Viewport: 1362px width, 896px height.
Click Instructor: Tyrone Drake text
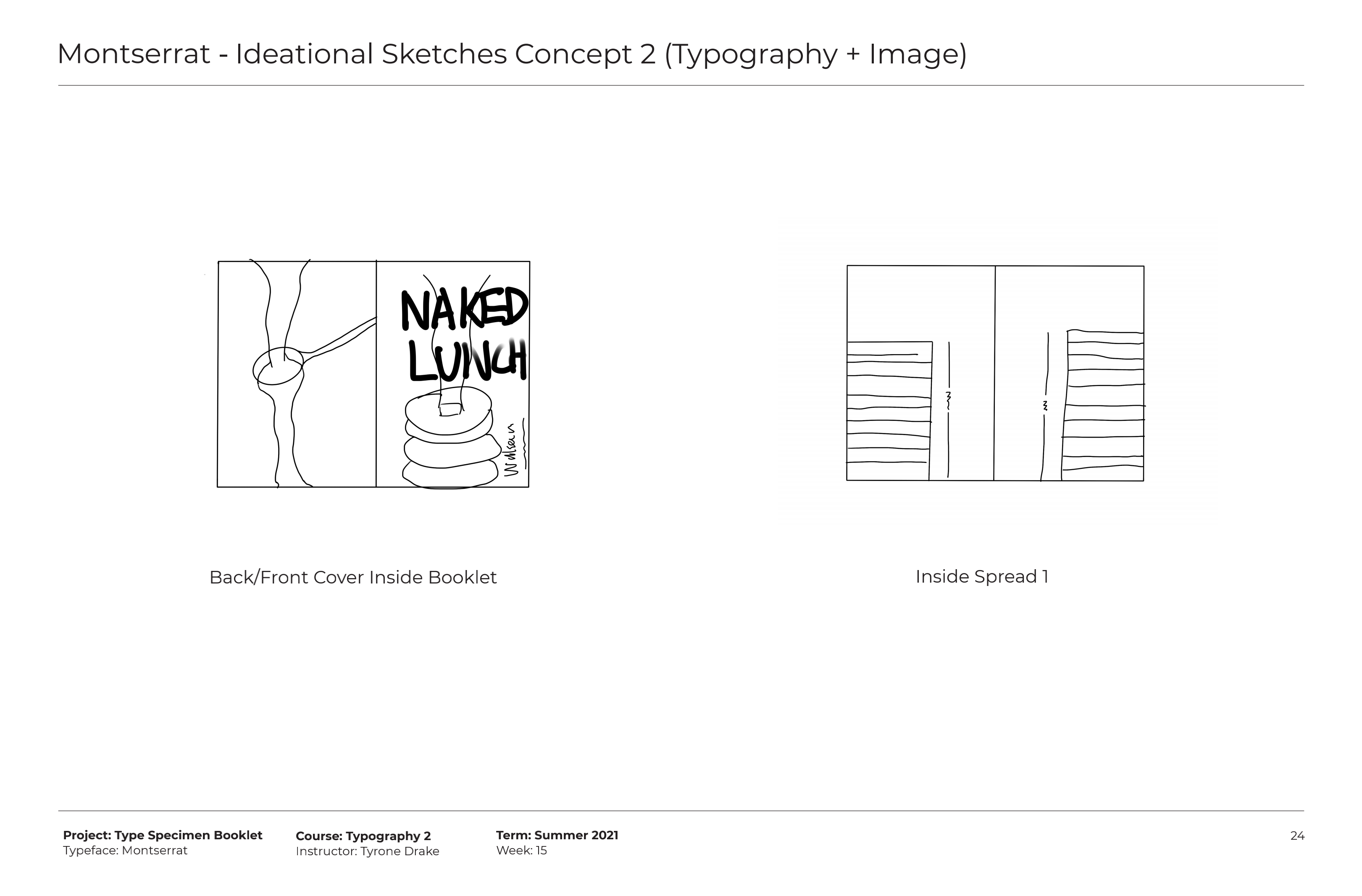pyautogui.click(x=367, y=851)
